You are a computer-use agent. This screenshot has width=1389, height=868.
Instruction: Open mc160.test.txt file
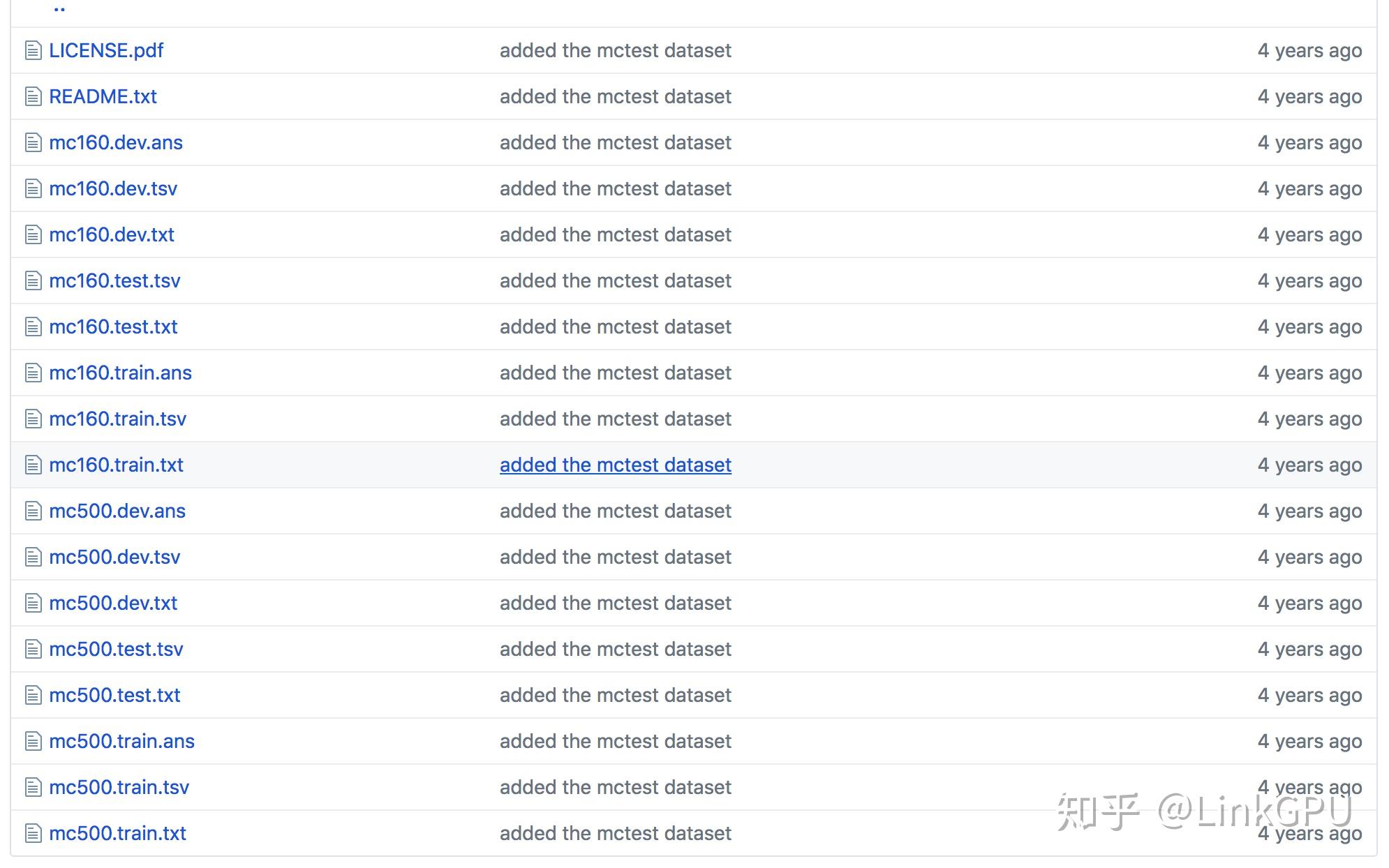113,327
